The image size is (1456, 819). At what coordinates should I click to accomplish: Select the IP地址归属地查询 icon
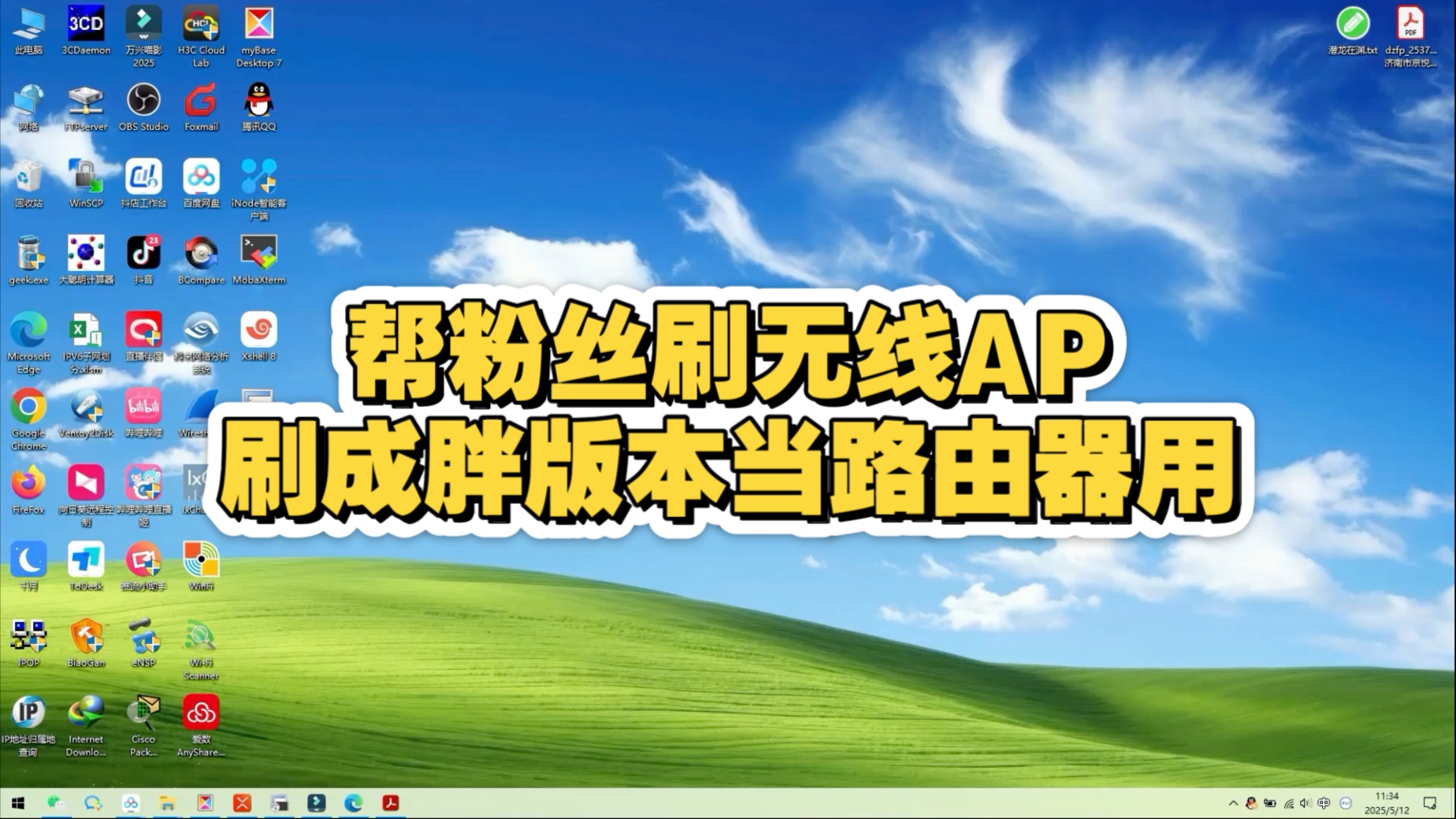point(28,726)
